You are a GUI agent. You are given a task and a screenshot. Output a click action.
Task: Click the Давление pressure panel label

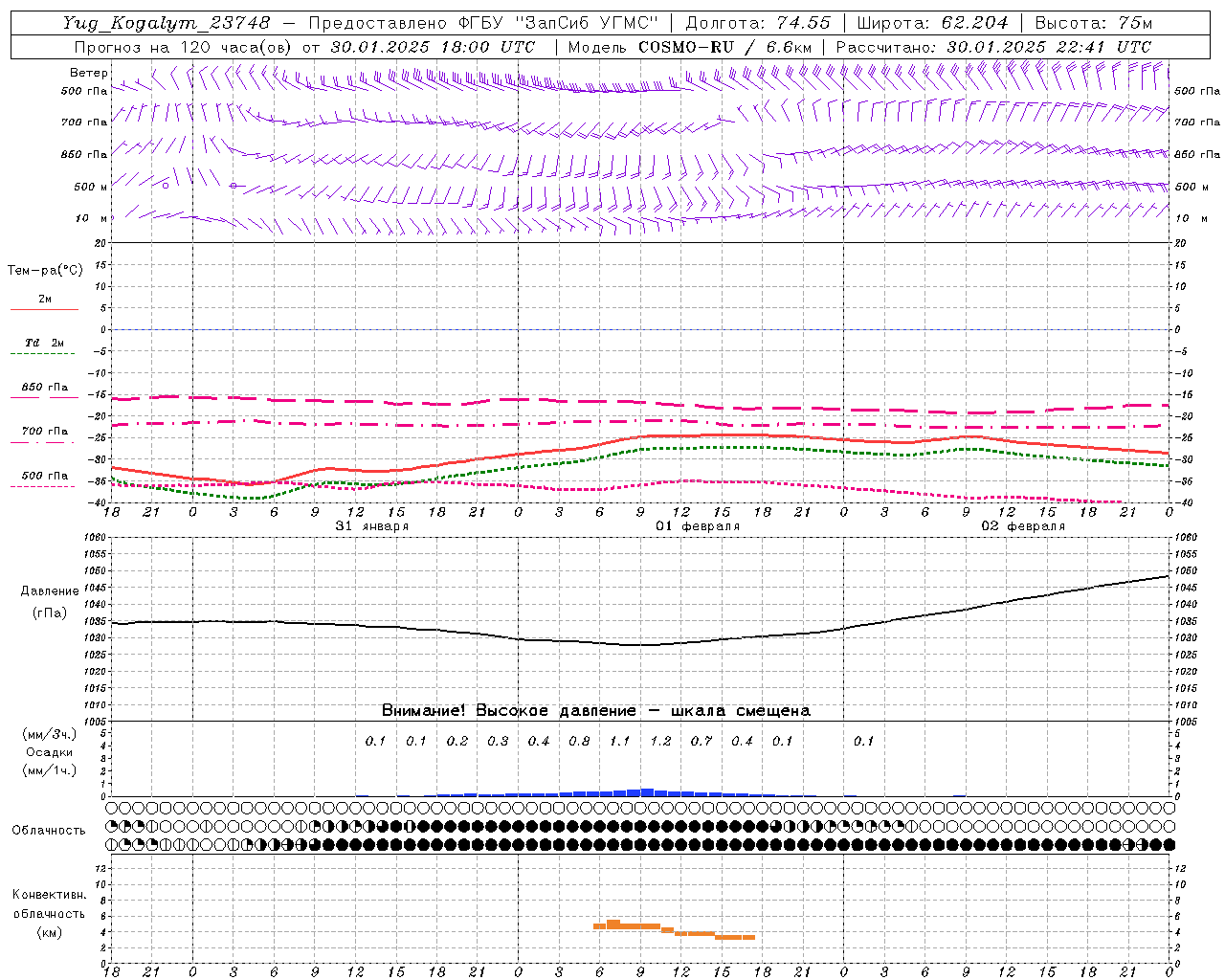tap(50, 591)
